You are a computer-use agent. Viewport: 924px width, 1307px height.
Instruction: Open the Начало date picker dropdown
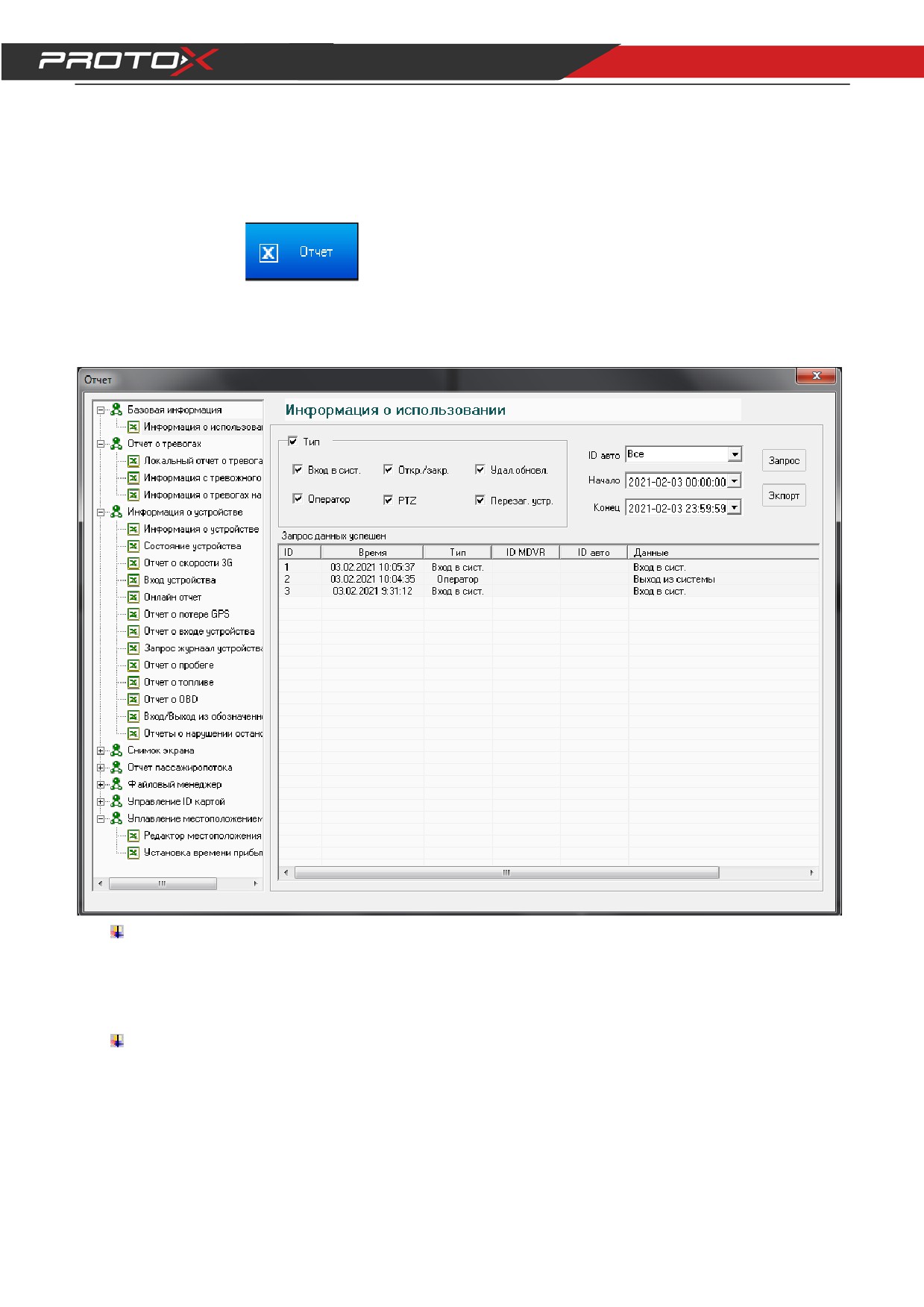[x=735, y=481]
